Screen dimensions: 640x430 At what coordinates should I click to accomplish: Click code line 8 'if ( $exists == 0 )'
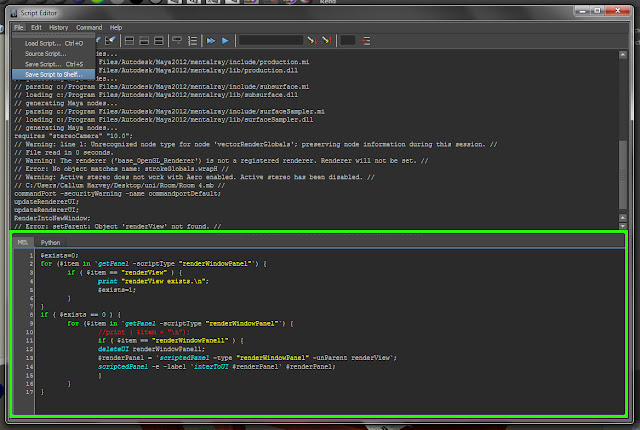80,315
